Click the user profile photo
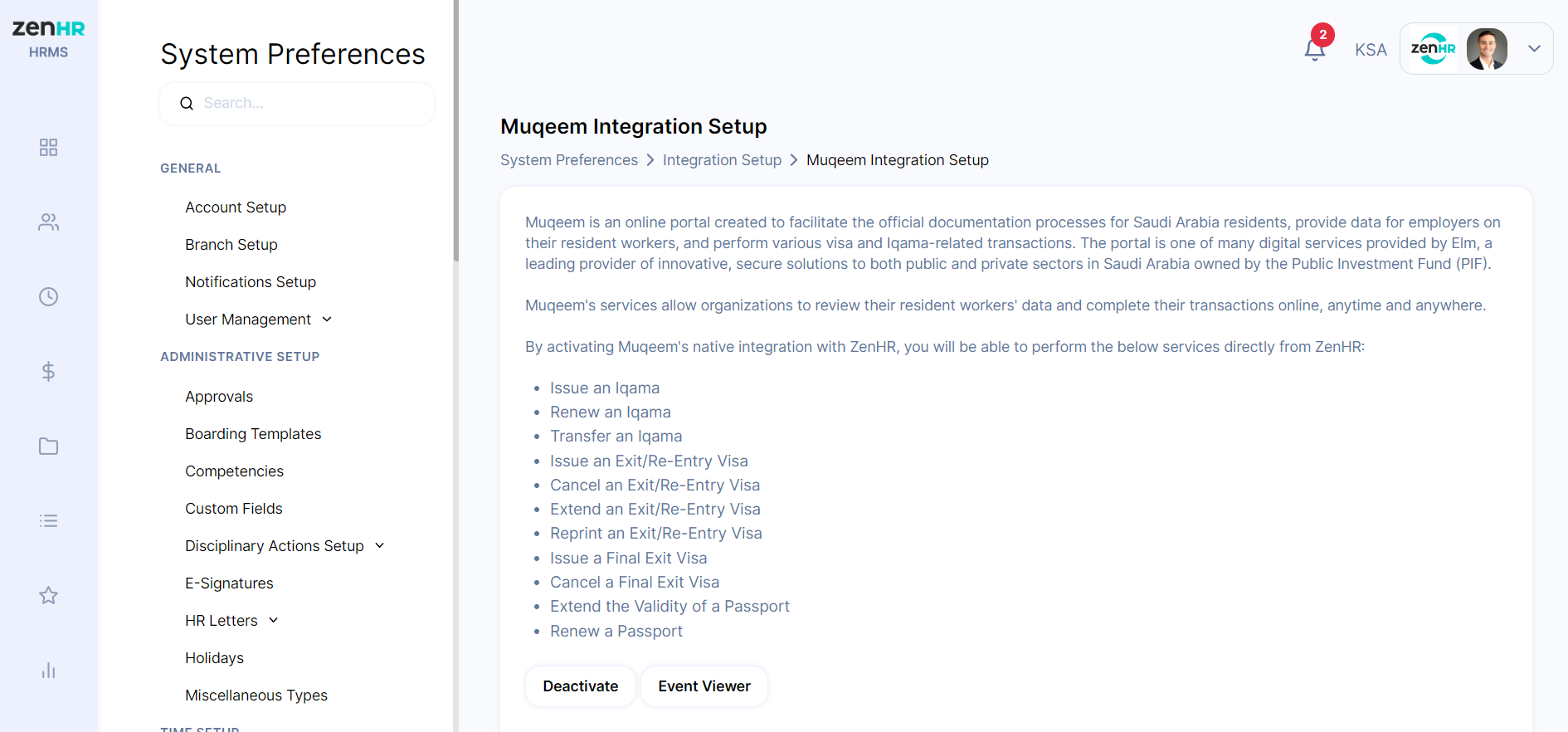1568x732 pixels. [x=1487, y=49]
